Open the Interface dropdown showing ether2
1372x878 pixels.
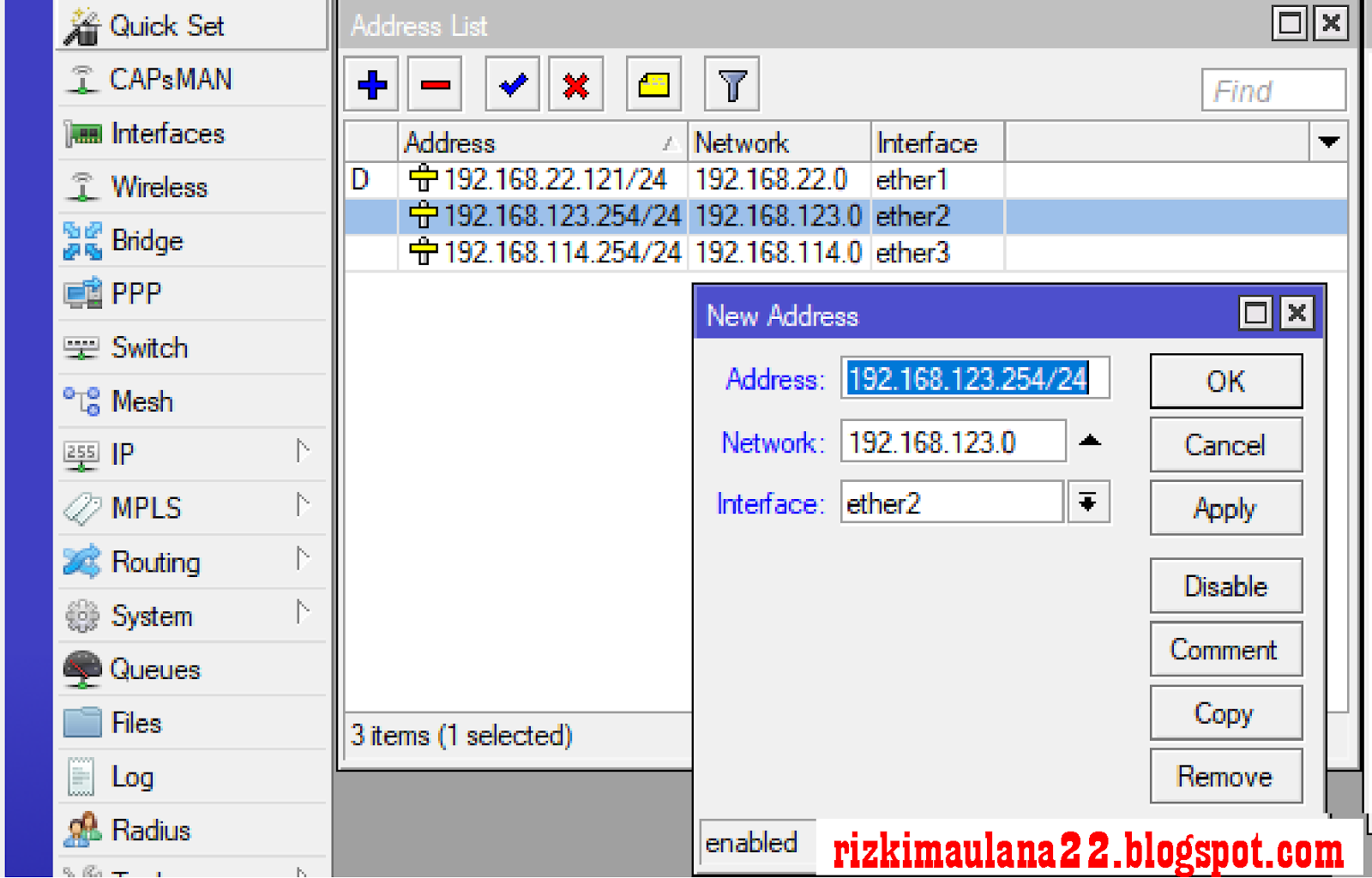[x=1088, y=502]
